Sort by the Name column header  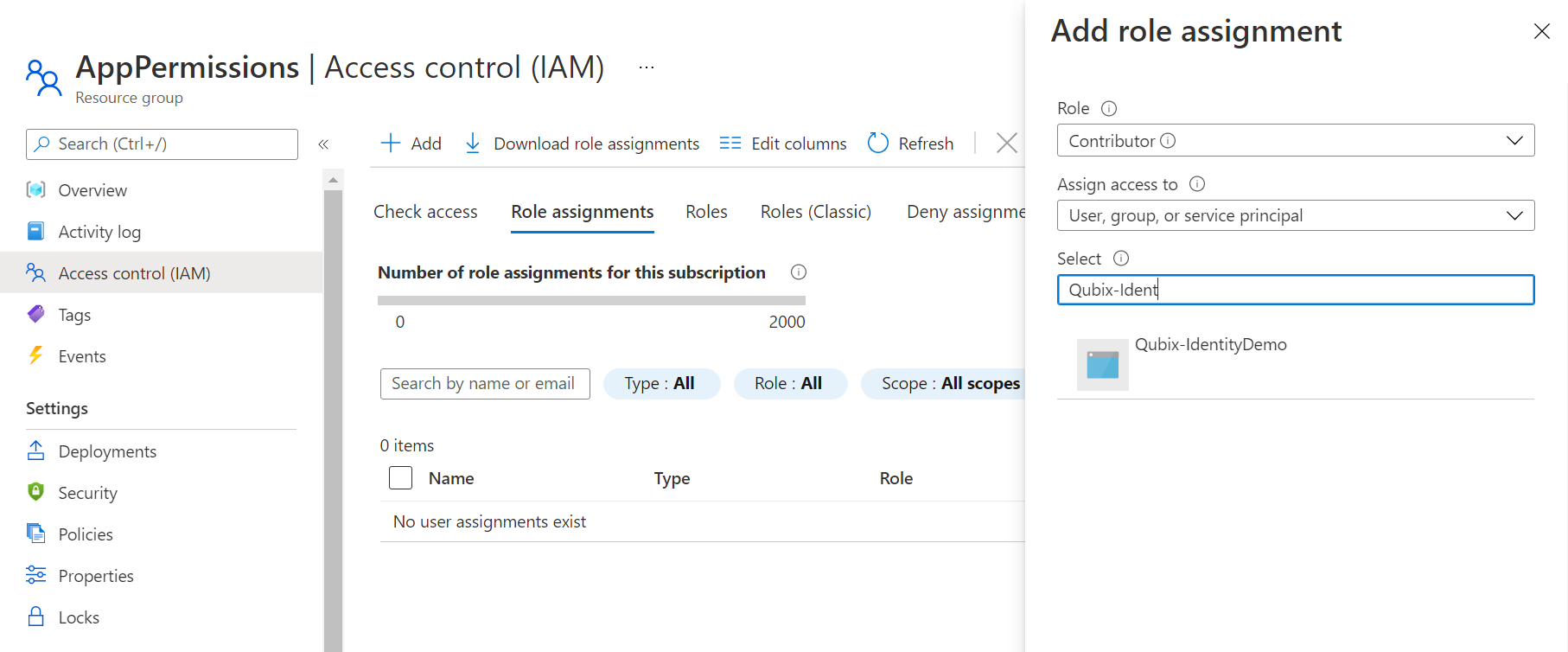[451, 478]
